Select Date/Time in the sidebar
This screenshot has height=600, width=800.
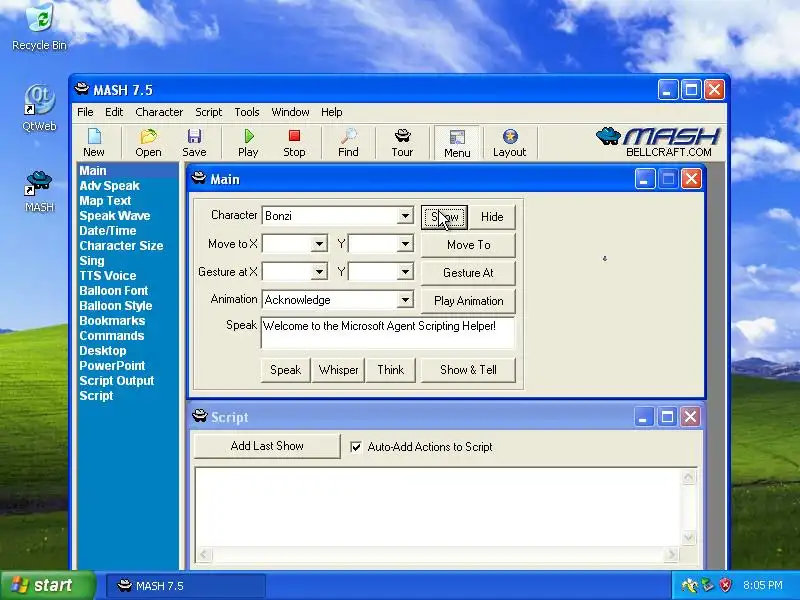coord(108,231)
